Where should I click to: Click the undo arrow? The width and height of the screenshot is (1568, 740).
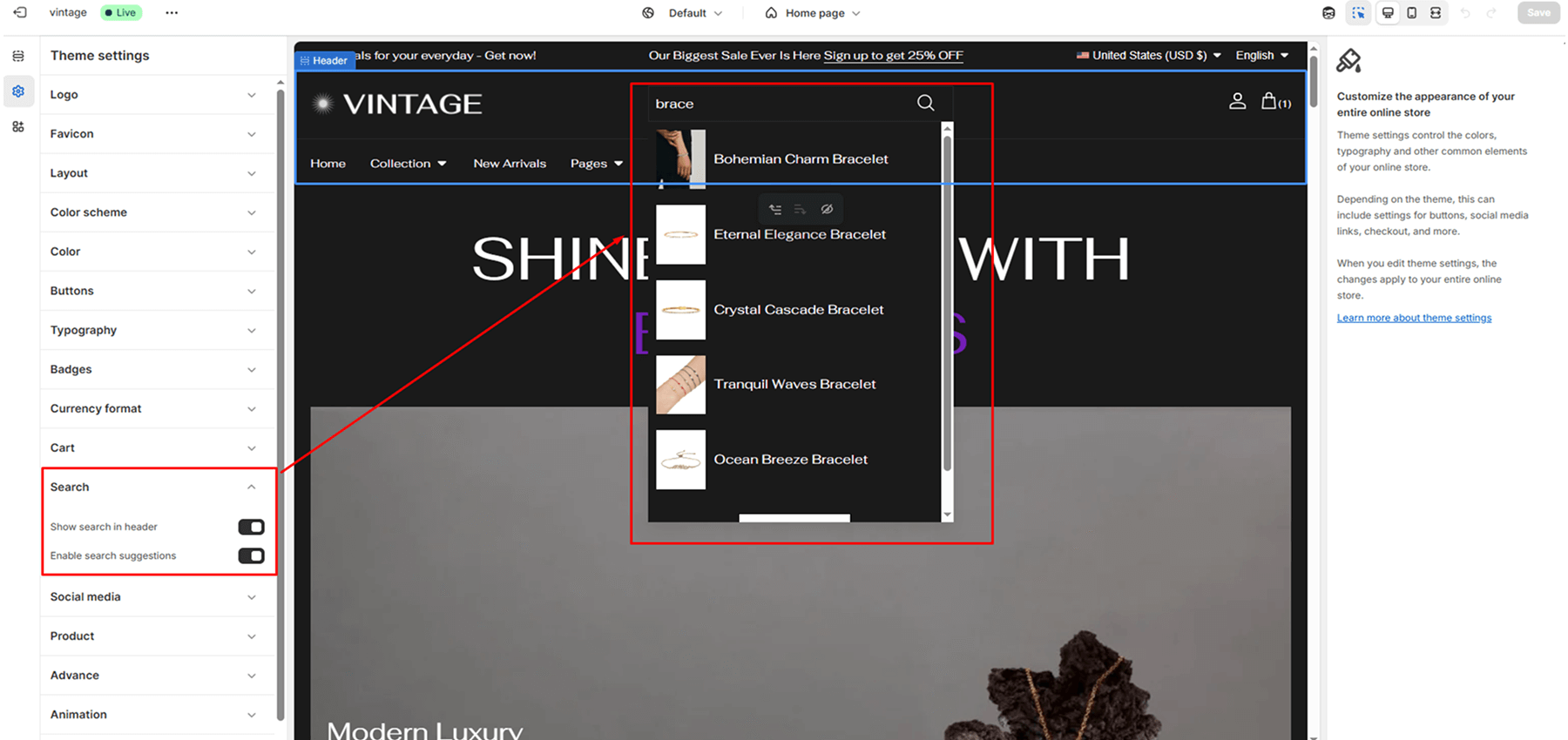click(x=1465, y=13)
